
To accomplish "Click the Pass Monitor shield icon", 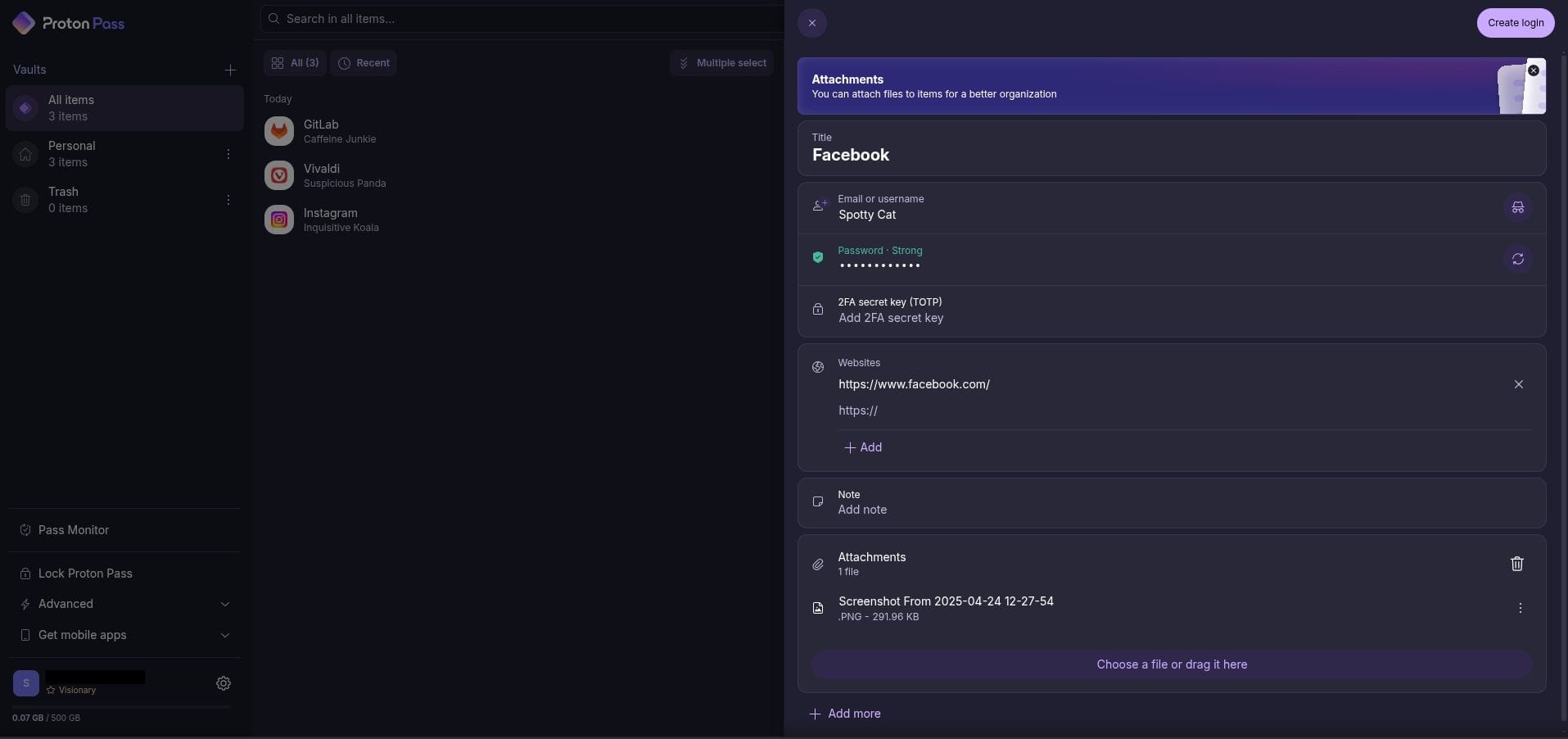I will pyautogui.click(x=25, y=530).
